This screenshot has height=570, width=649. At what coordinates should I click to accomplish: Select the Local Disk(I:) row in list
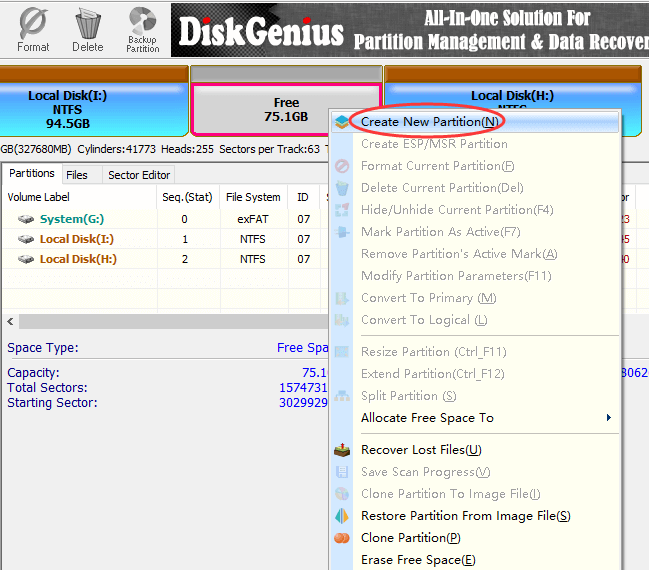click(x=78, y=239)
